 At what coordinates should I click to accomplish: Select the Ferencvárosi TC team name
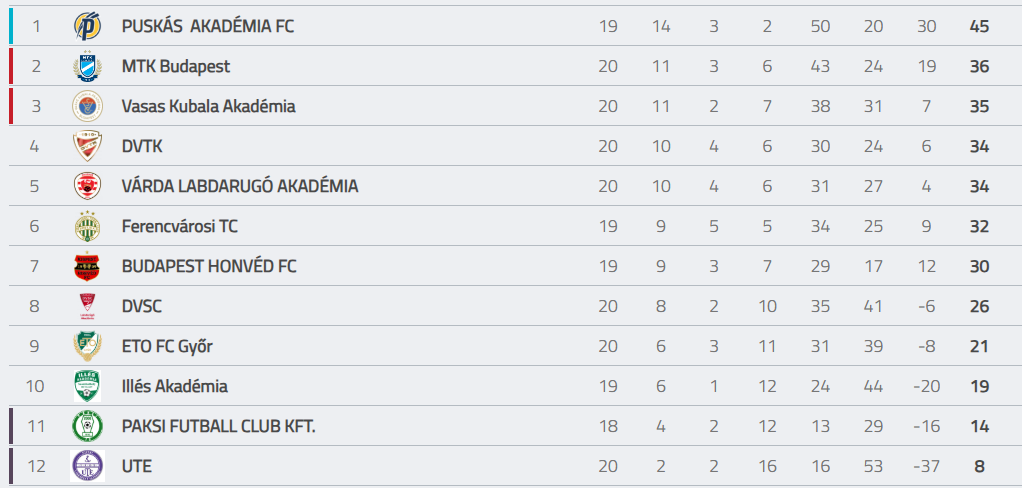180,226
